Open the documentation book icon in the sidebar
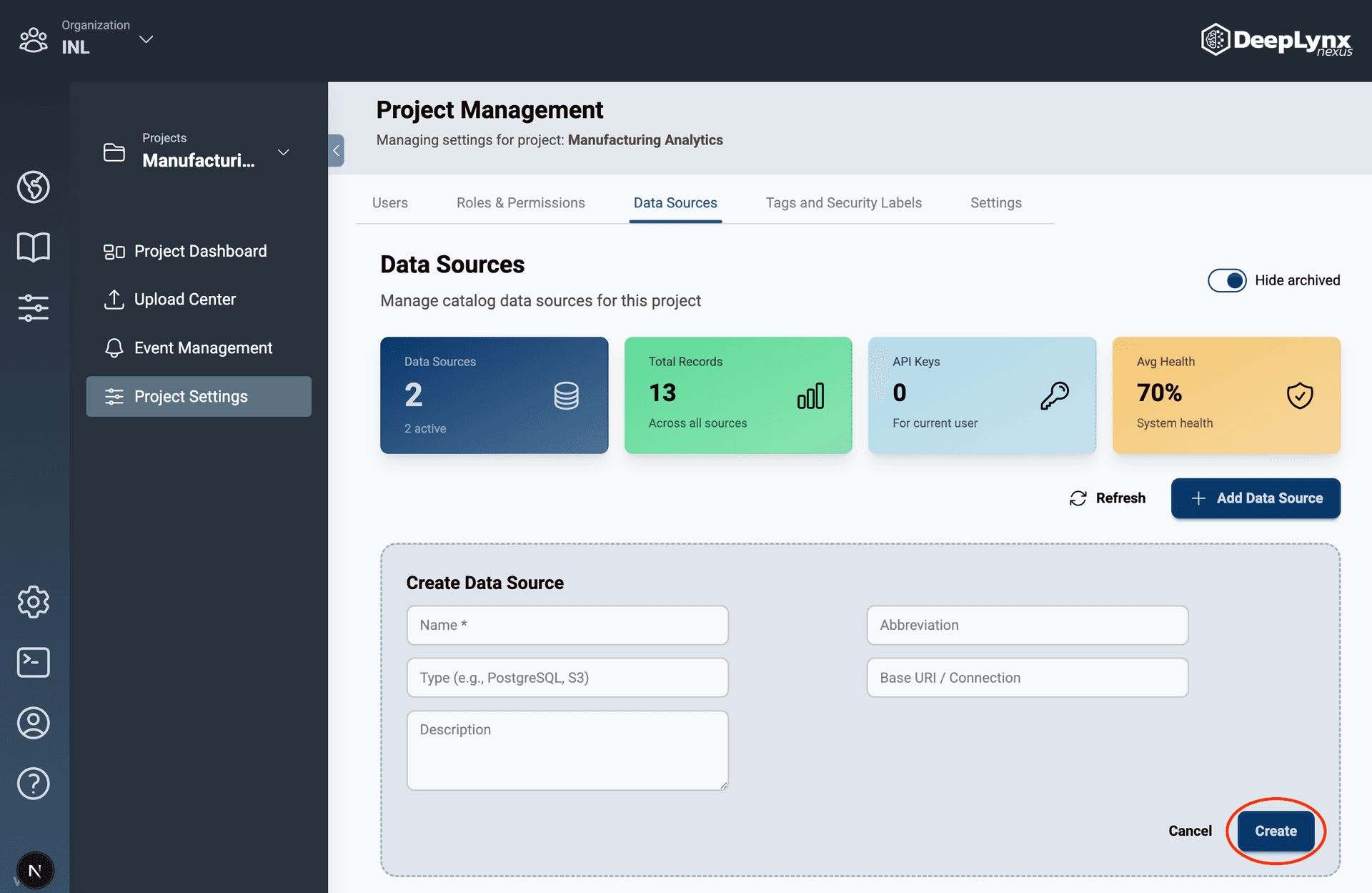This screenshot has height=893, width=1372. [33, 247]
